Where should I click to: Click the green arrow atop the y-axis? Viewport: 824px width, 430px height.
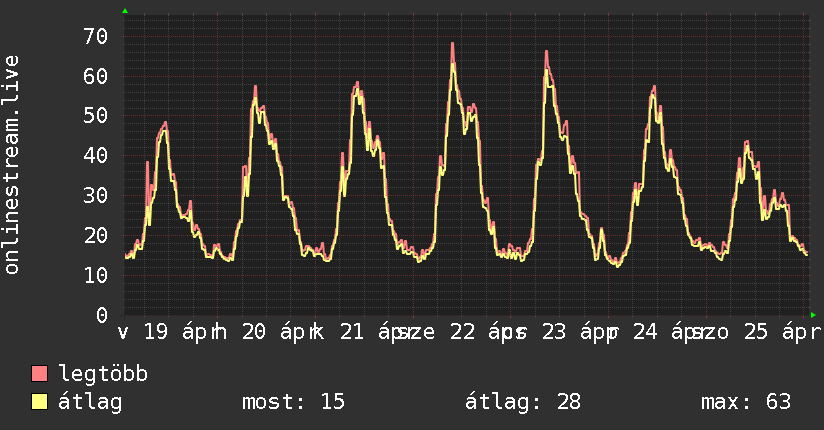[x=125, y=11]
